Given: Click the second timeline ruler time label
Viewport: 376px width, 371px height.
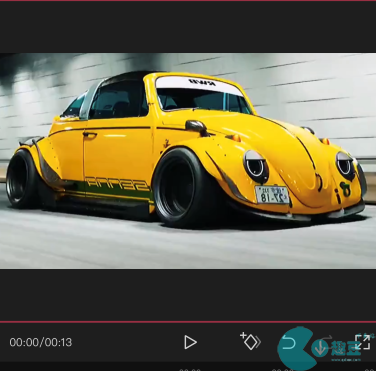Looking at the screenshot, I should tap(282, 369).
